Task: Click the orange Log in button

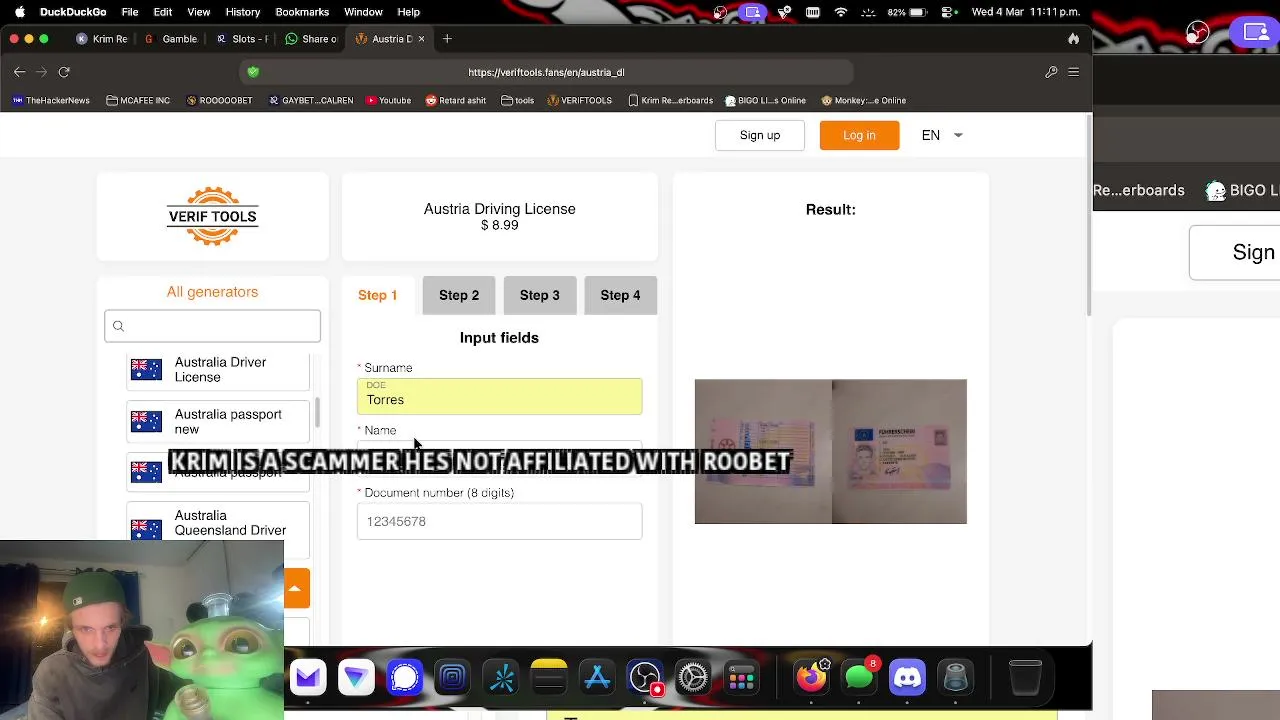Action: pyautogui.click(x=859, y=135)
